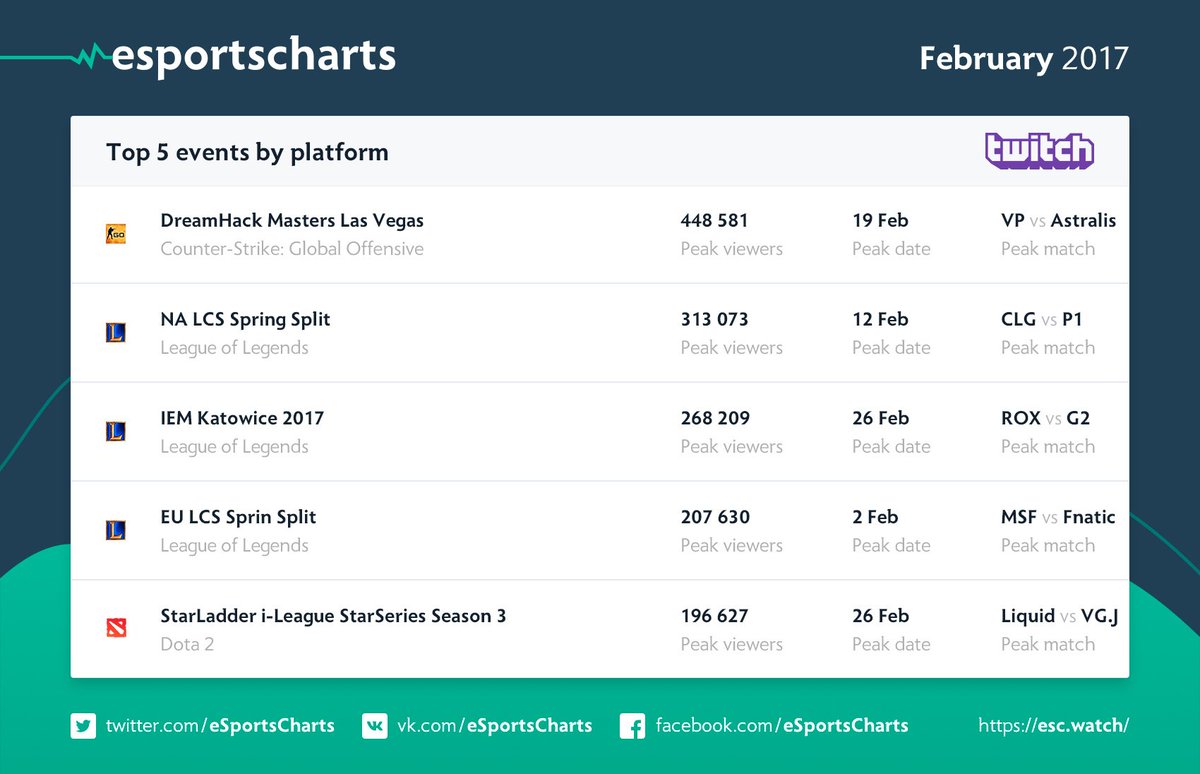Click the Dota 2 icon beside StarLadder

point(116,629)
